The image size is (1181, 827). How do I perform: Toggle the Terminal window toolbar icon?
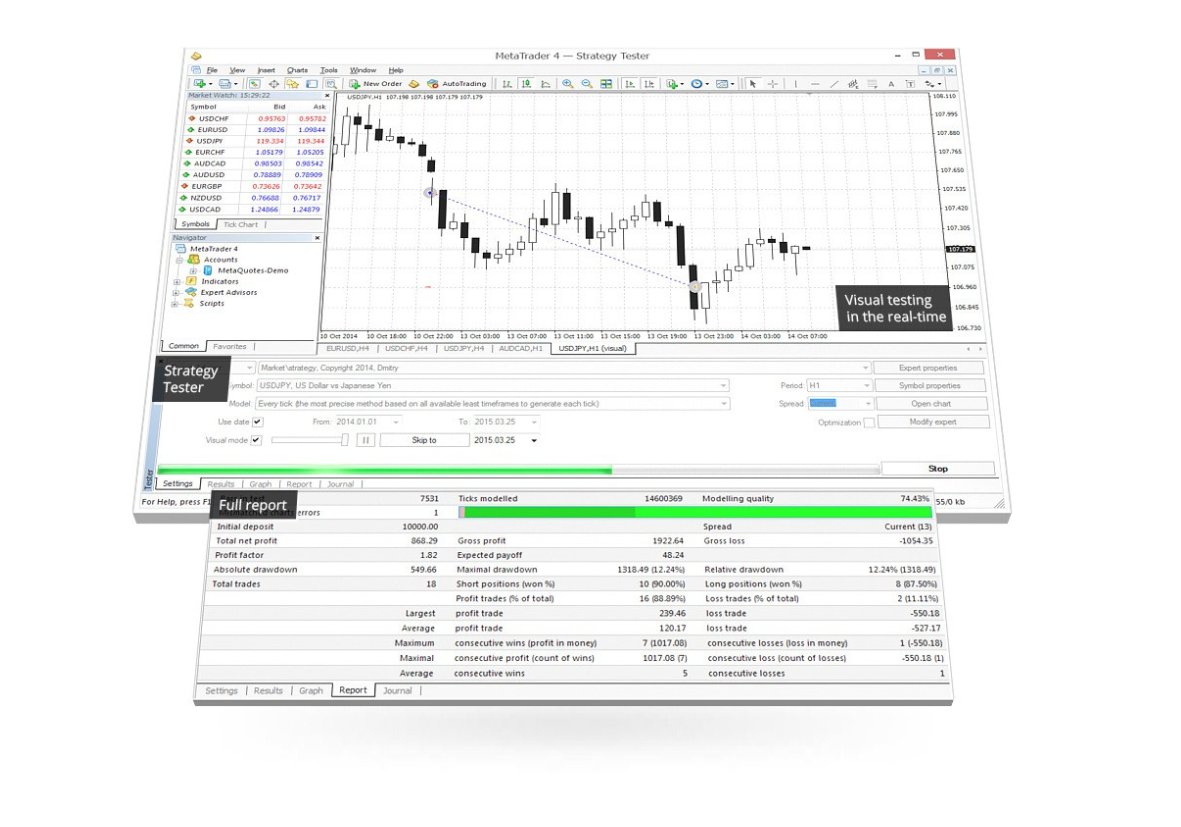click(x=311, y=84)
